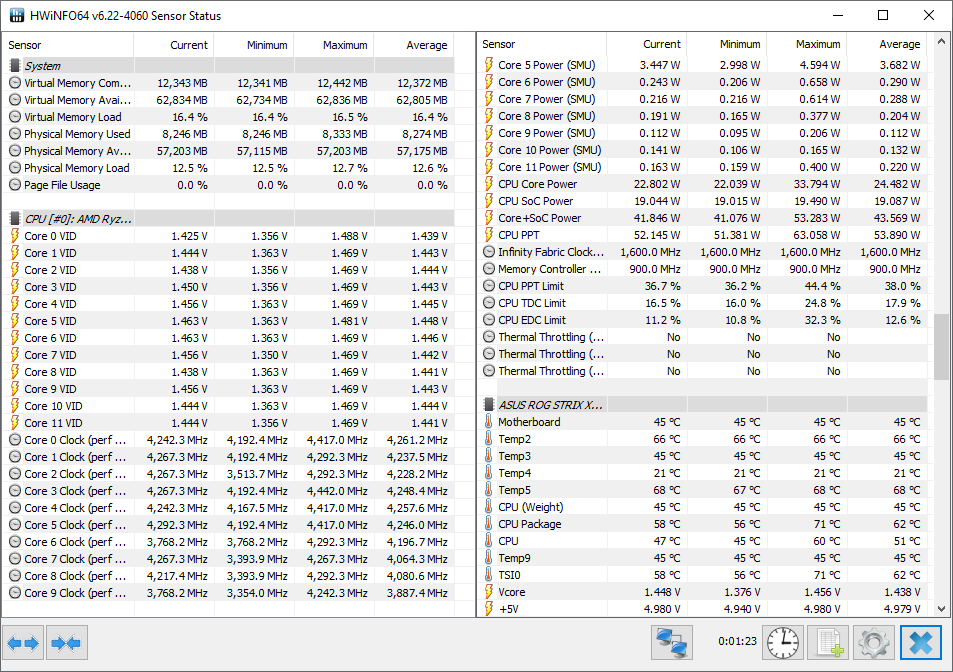Screen dimensions: 953x672
Task: Click the circle icon beside Page File Usage
Action: tap(15, 185)
